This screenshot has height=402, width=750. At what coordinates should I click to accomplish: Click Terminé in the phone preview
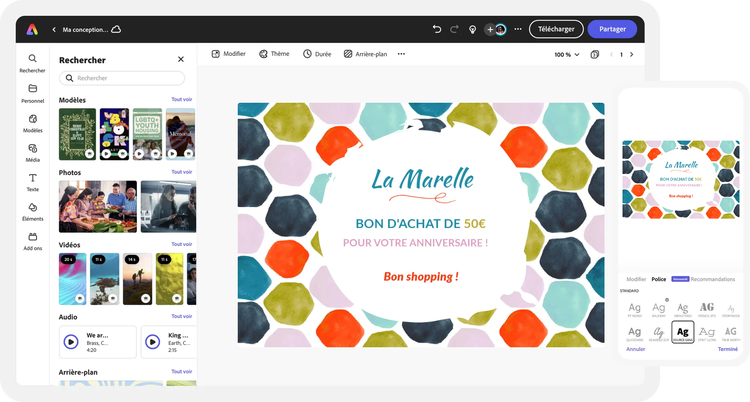pos(728,349)
